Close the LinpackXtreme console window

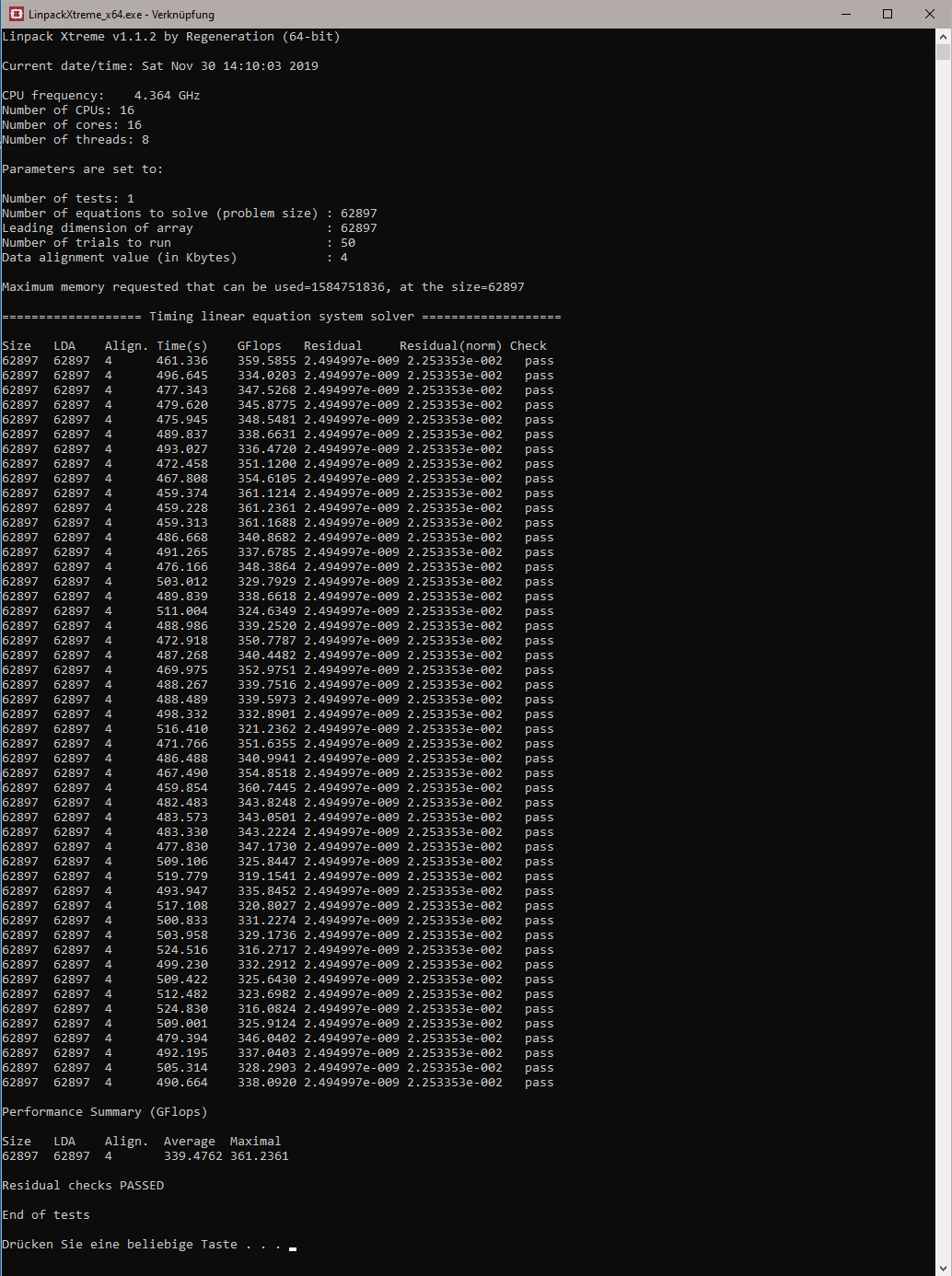pos(930,14)
